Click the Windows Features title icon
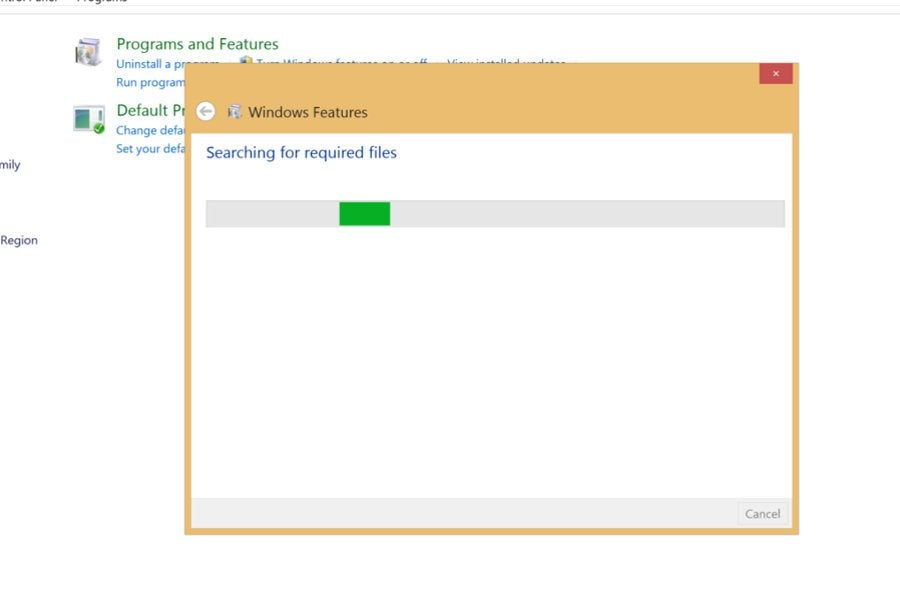This screenshot has width=900, height=600. point(234,111)
